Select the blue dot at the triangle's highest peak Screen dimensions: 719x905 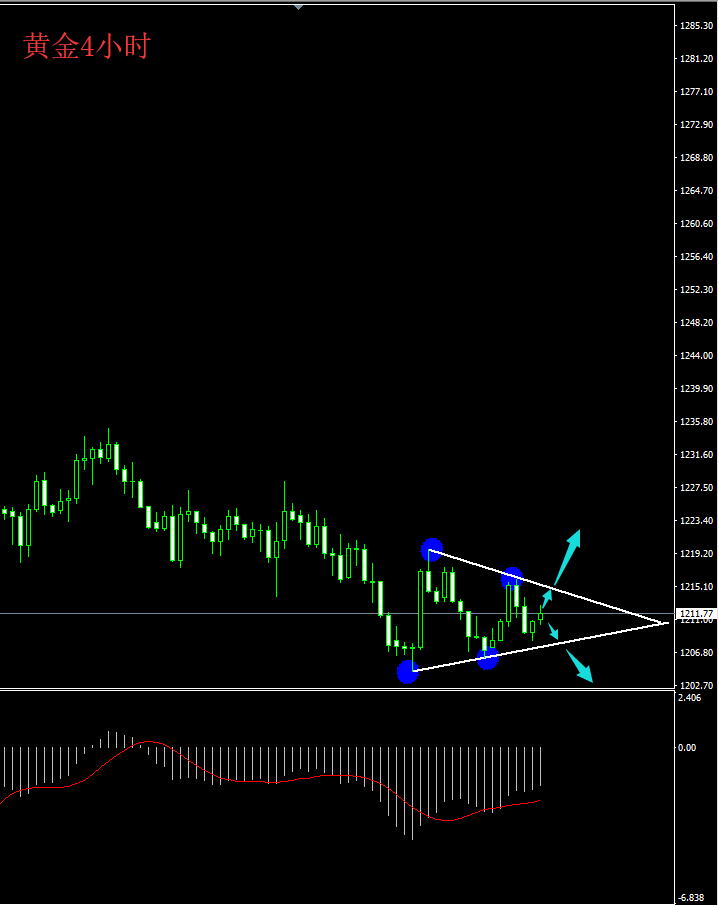[432, 550]
